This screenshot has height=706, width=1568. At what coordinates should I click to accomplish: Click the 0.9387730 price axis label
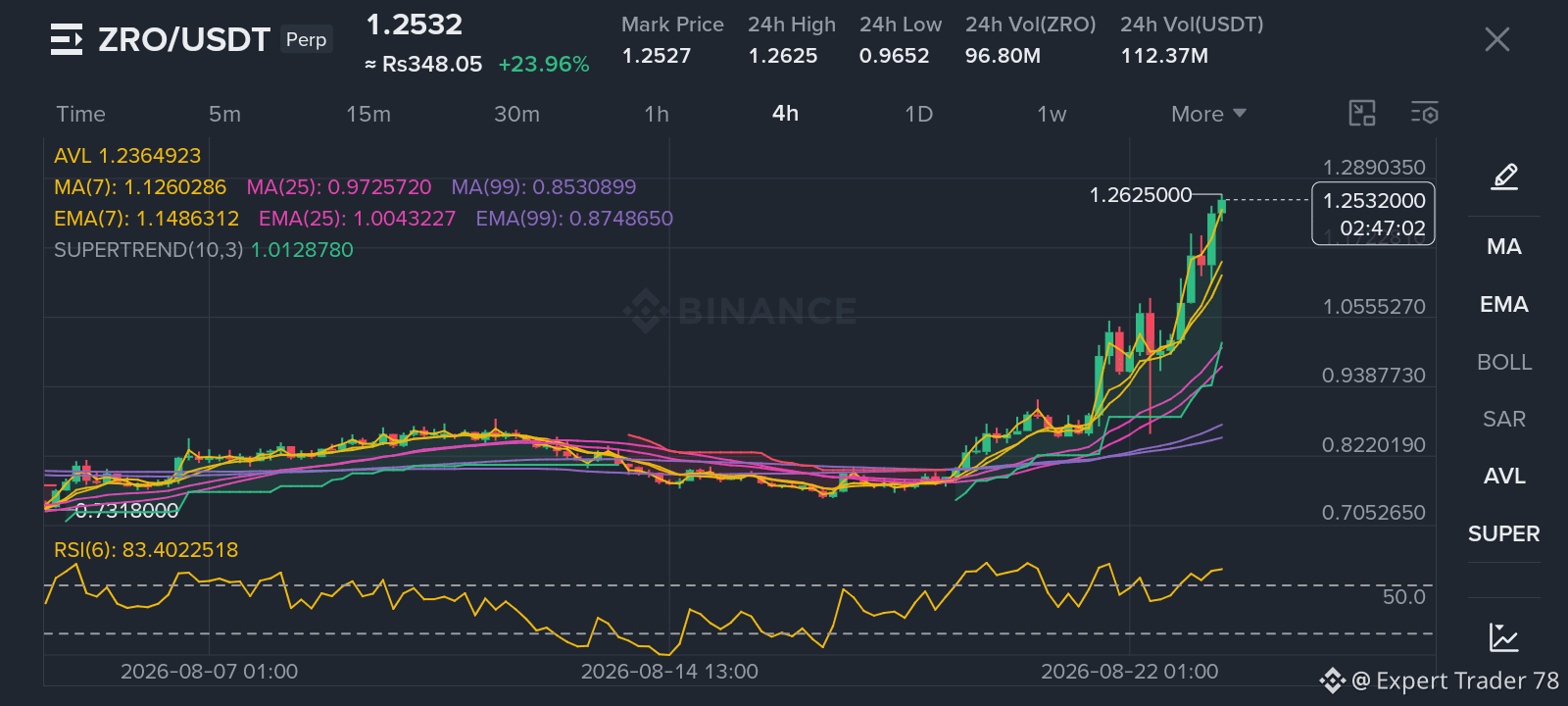coord(1374,376)
